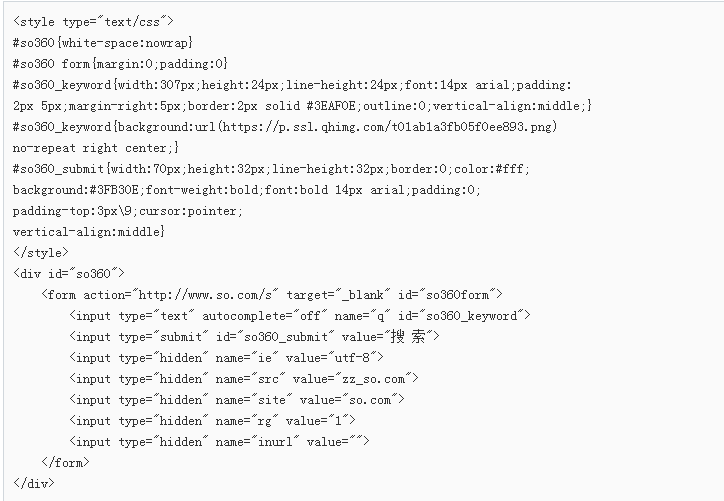
Task: Click the hidden input name="ie" line
Action: 226,358
